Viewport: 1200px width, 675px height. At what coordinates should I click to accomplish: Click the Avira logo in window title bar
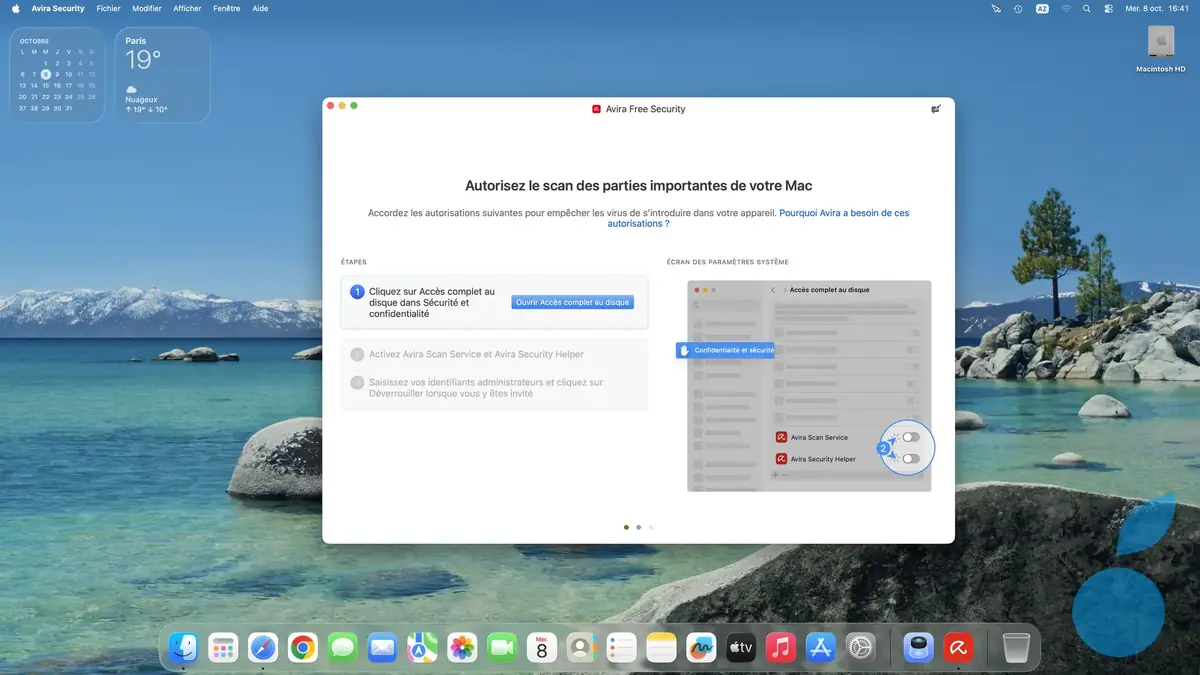(597, 109)
